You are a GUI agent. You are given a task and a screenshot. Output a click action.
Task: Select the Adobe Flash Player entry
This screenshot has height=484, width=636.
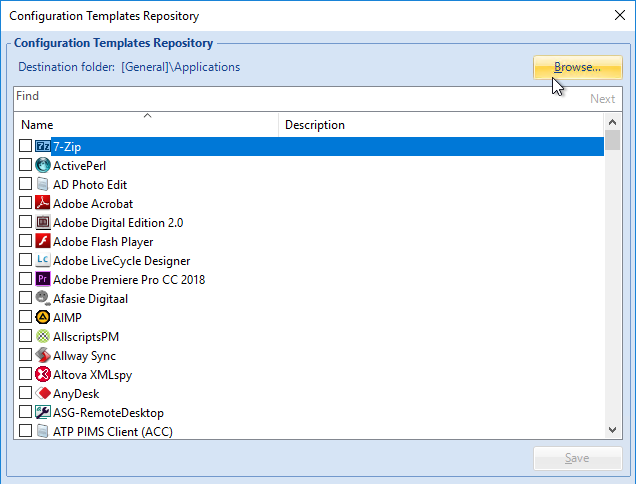(x=103, y=242)
